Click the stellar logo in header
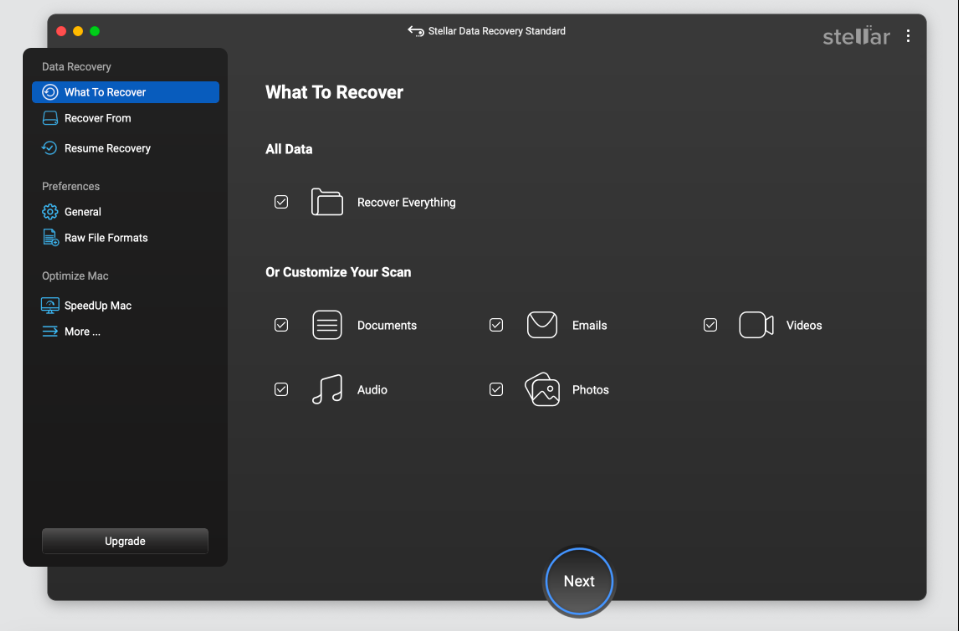The width and height of the screenshot is (959, 631). click(856, 36)
